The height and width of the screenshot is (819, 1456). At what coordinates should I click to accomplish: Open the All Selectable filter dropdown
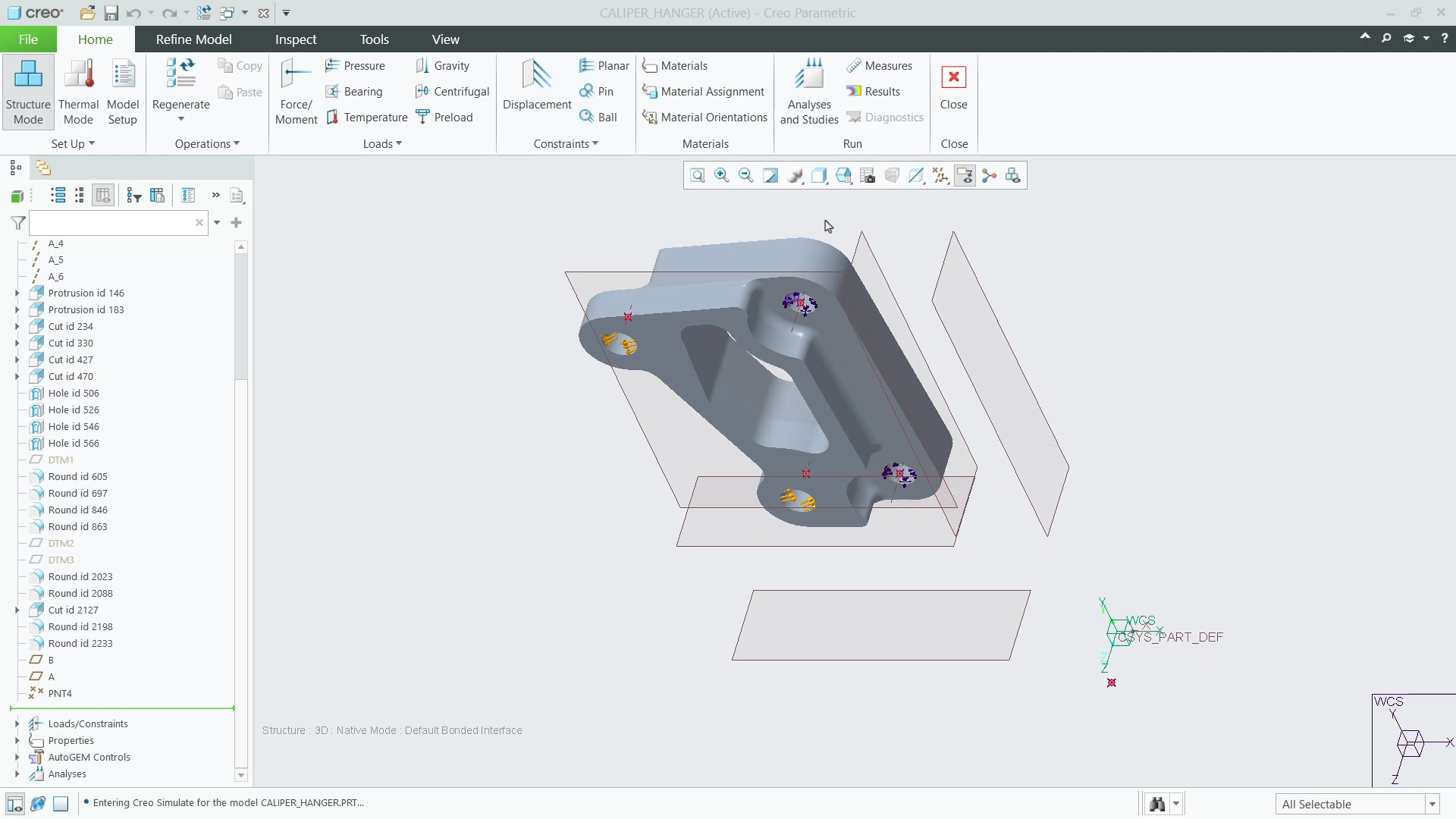(x=1432, y=804)
